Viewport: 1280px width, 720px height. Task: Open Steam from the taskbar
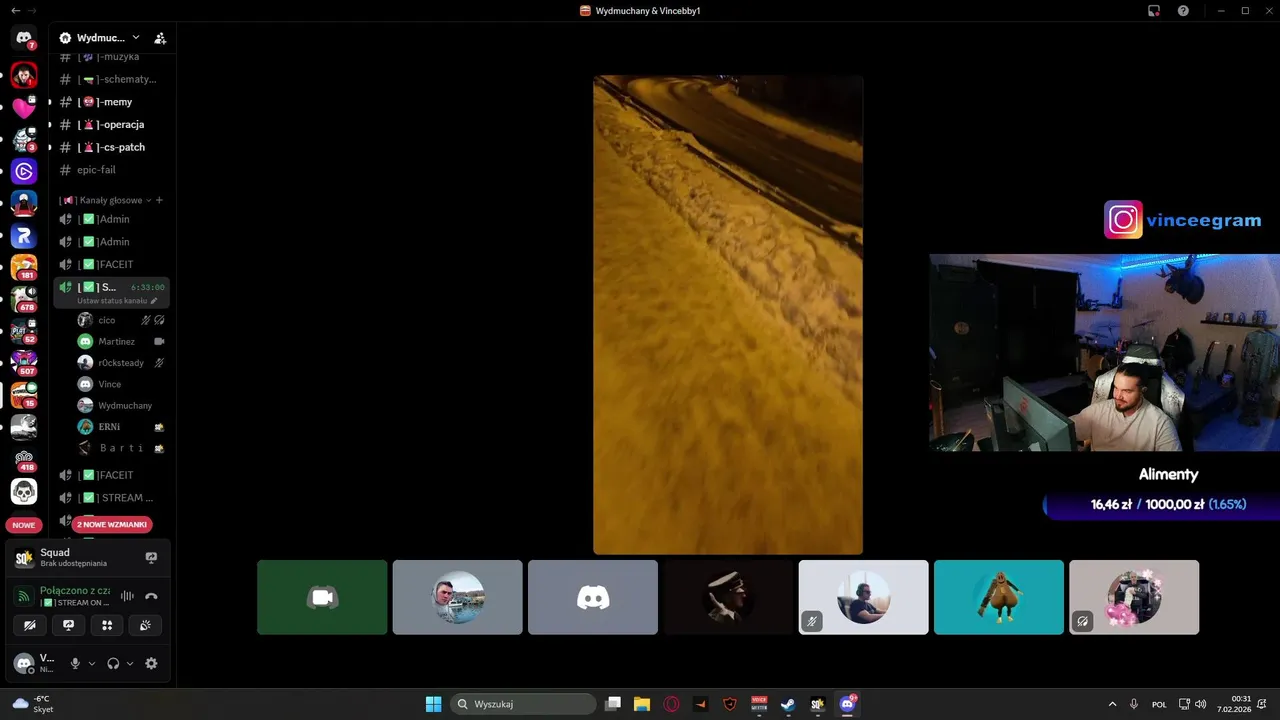click(788, 704)
